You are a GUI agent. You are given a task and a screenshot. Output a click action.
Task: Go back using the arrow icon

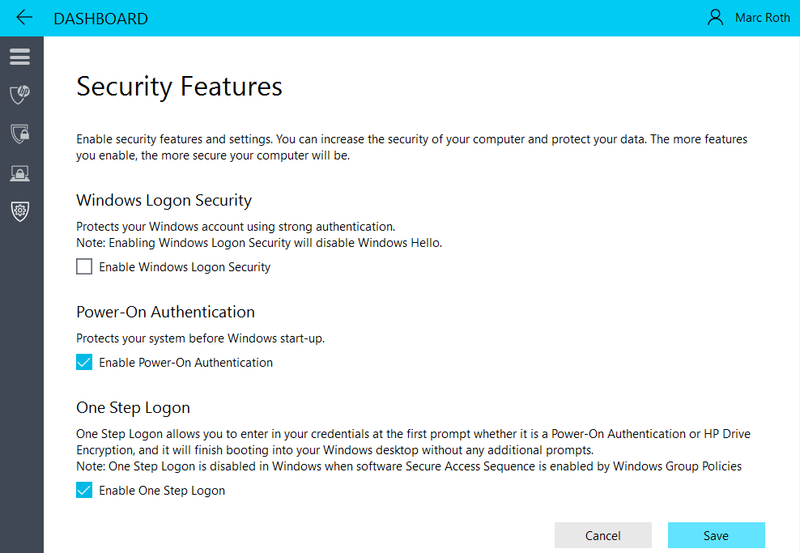pyautogui.click(x=24, y=18)
